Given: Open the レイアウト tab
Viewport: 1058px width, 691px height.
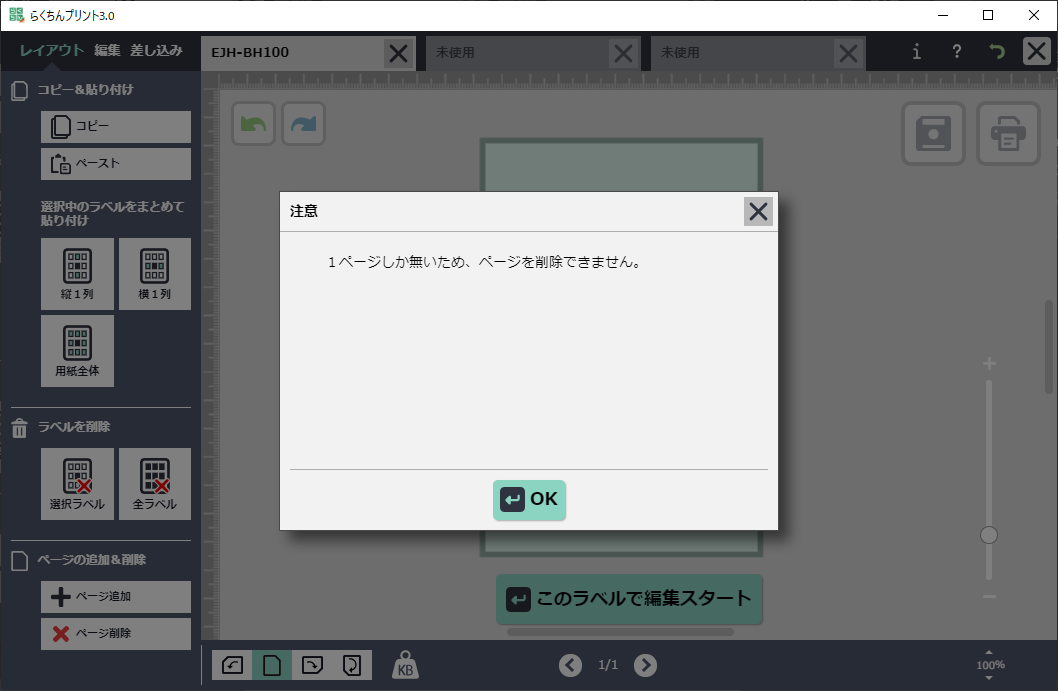Looking at the screenshot, I should 51,51.
